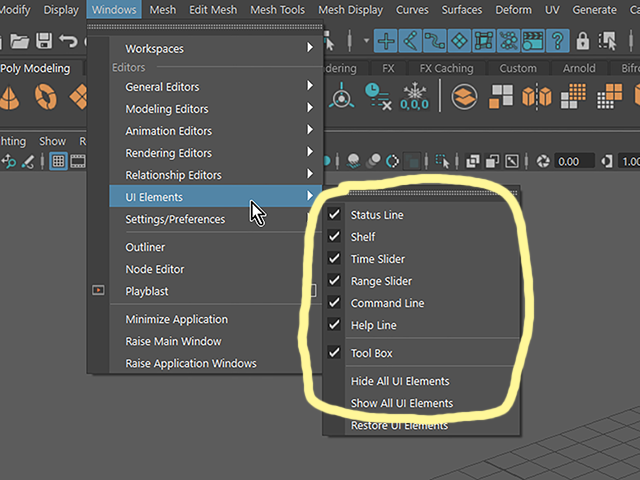Create a polygon torus from shelf

pyautogui.click(x=45, y=97)
